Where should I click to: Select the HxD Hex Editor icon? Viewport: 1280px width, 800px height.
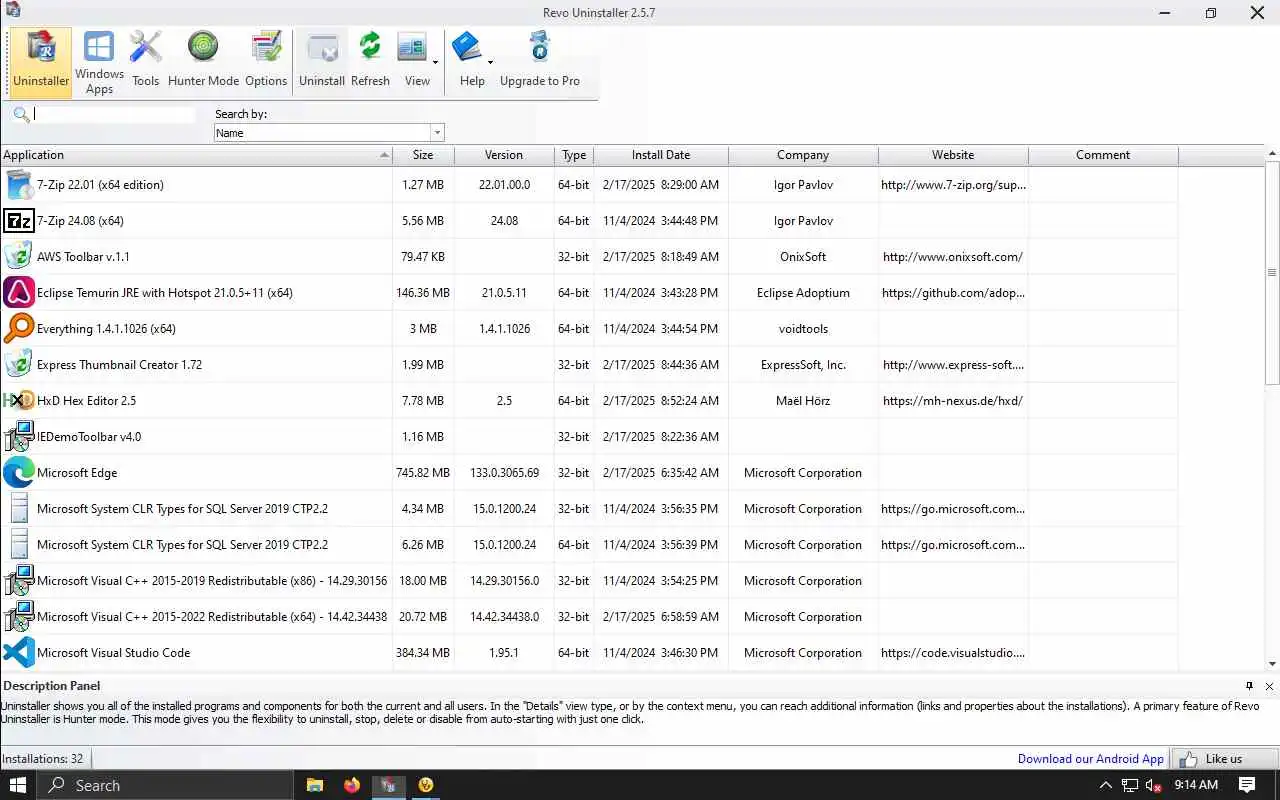pyautogui.click(x=19, y=401)
